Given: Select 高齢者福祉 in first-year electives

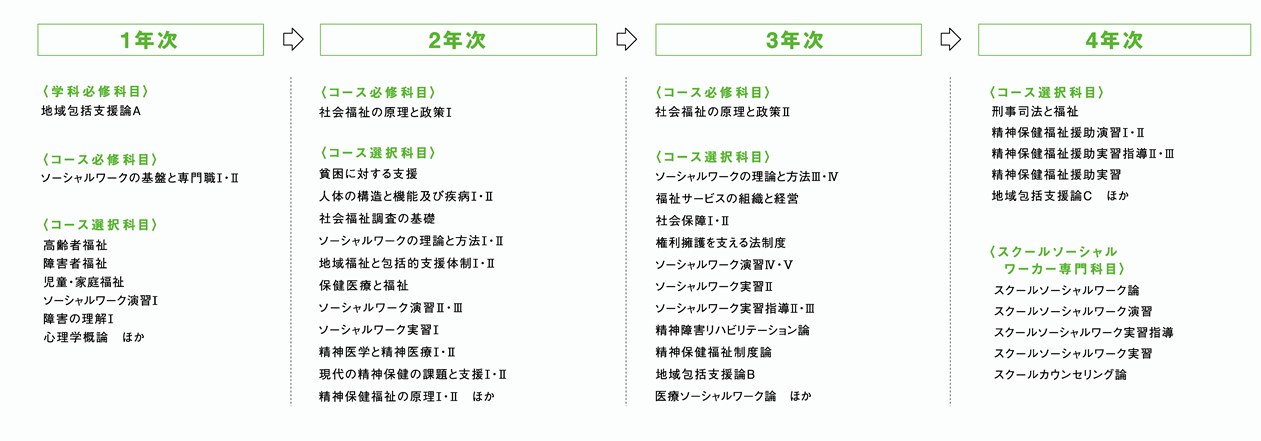Looking at the screenshot, I should coord(75,245).
